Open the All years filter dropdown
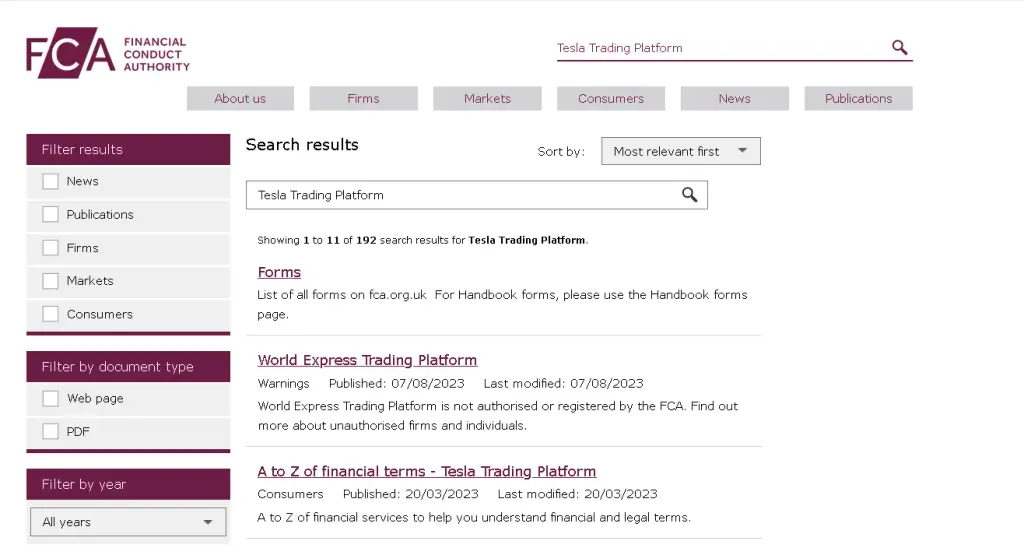Image resolution: width=1024 pixels, height=548 pixels. [128, 522]
